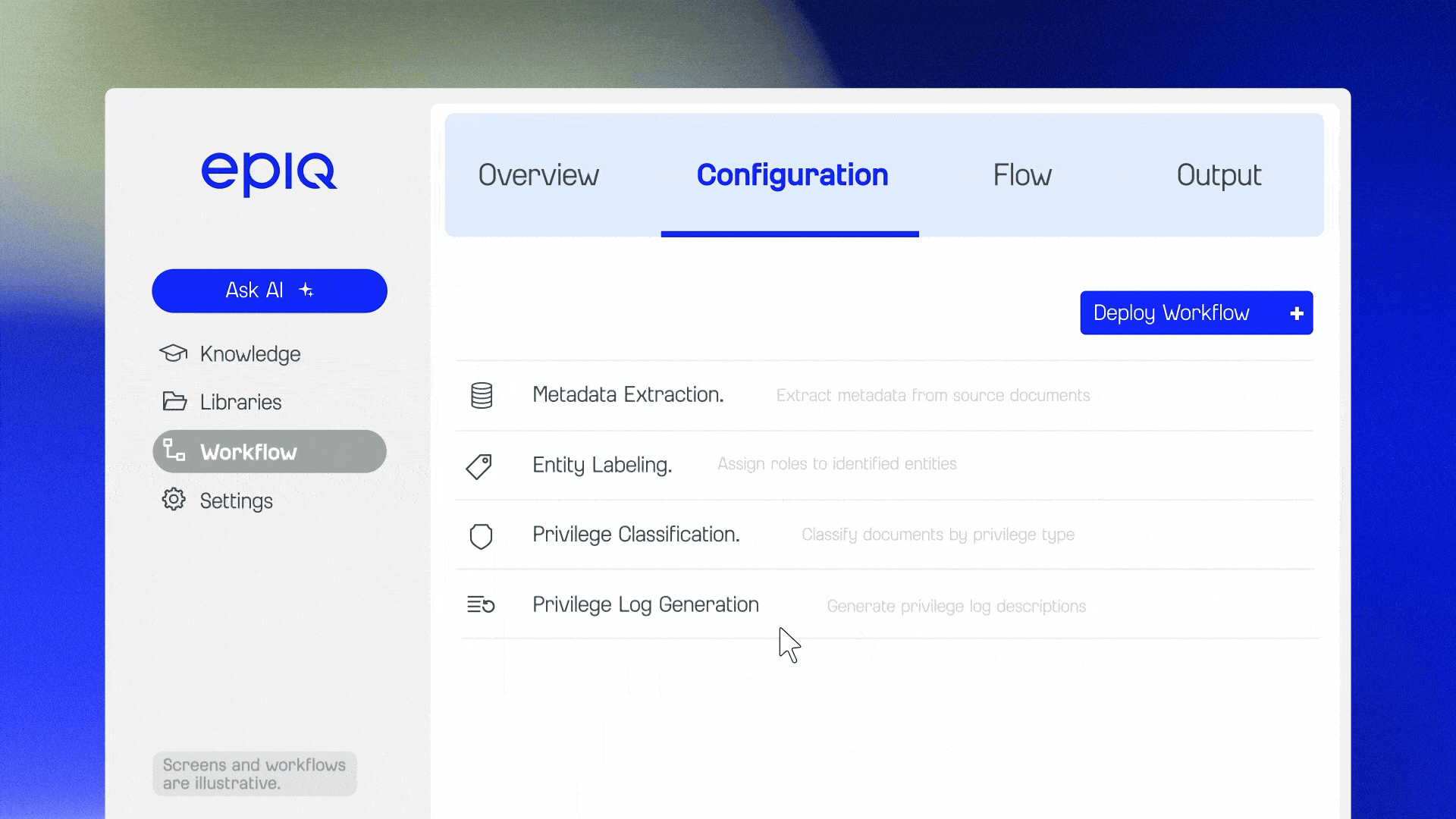Image resolution: width=1456 pixels, height=819 pixels.
Task: Click the Privilege Classification shield icon
Action: (481, 536)
